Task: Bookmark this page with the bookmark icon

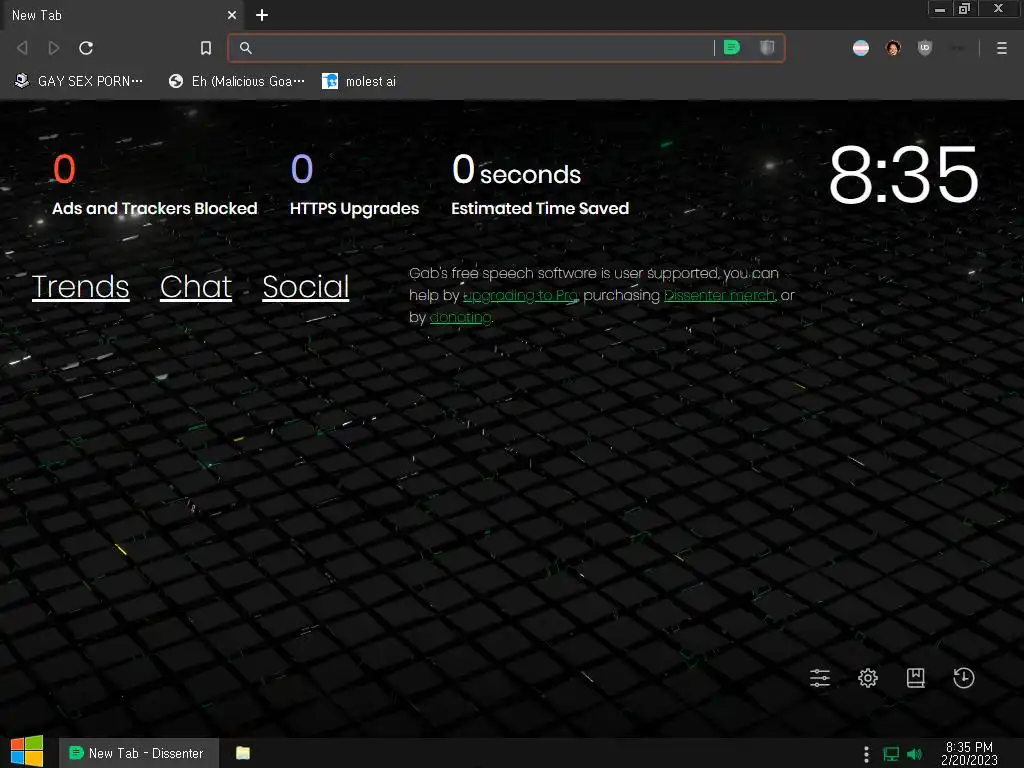Action: 206,48
